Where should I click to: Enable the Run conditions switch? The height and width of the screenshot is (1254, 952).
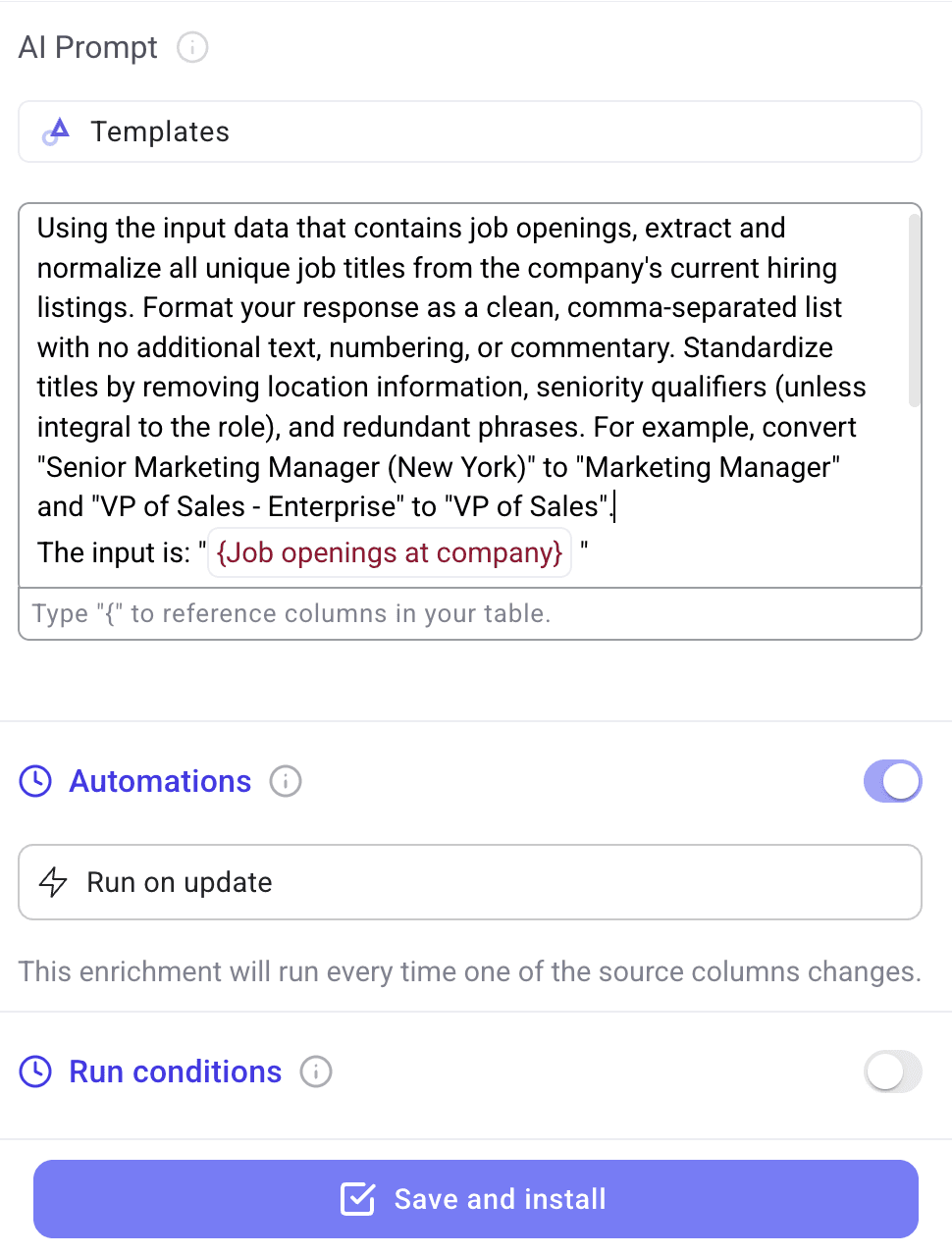891,1071
